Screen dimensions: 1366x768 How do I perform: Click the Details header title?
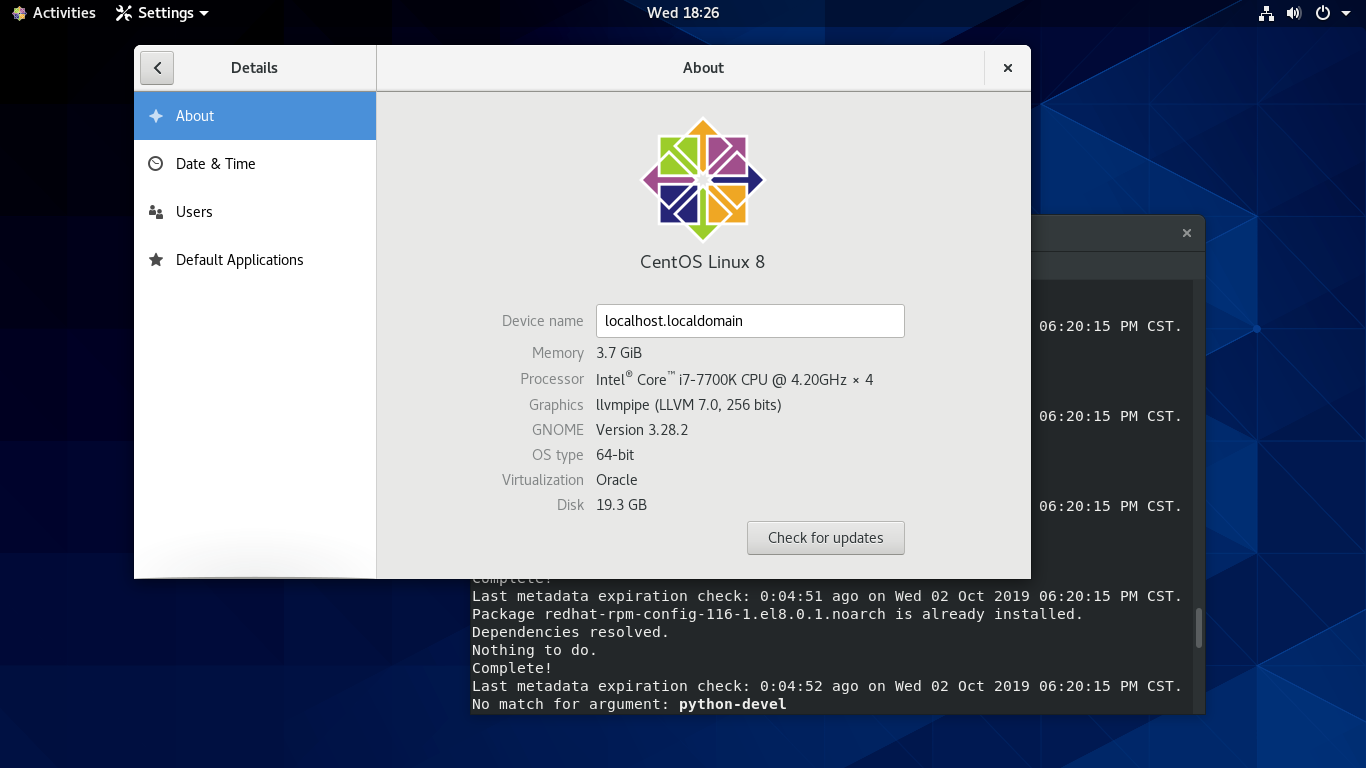pos(254,68)
